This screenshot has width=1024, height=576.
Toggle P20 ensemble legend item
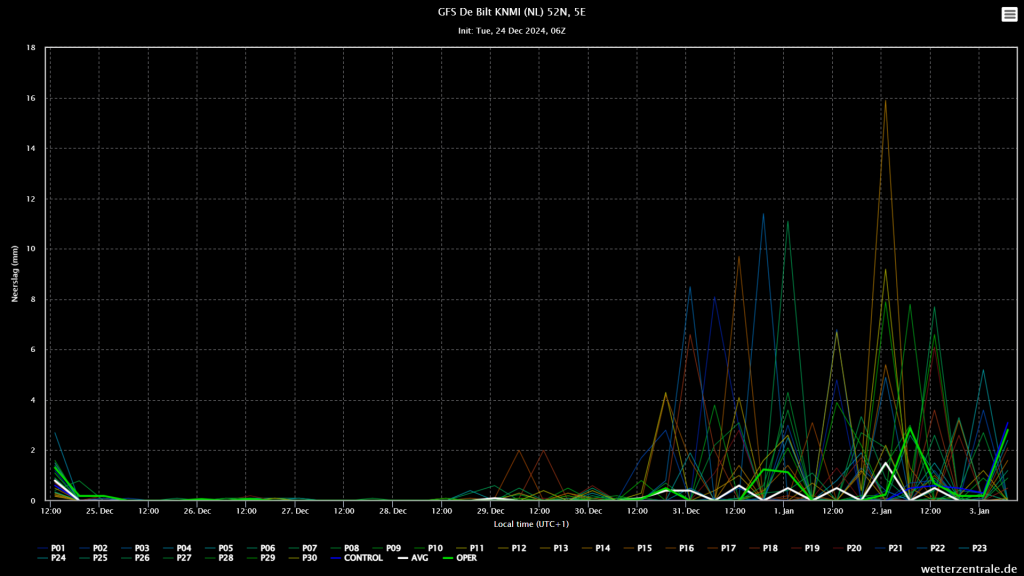tap(847, 549)
